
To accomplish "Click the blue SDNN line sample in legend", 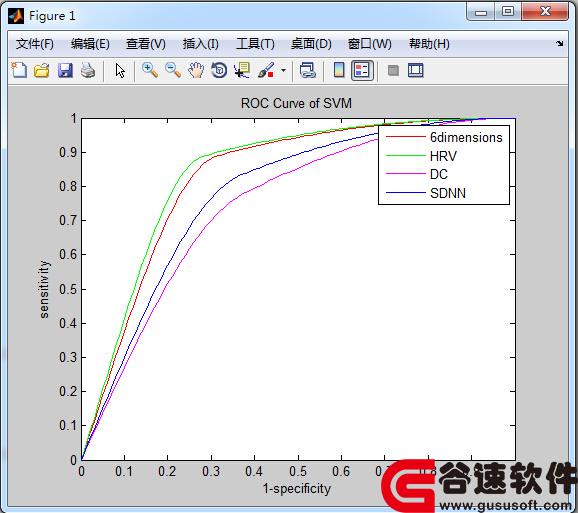I will point(406,192).
